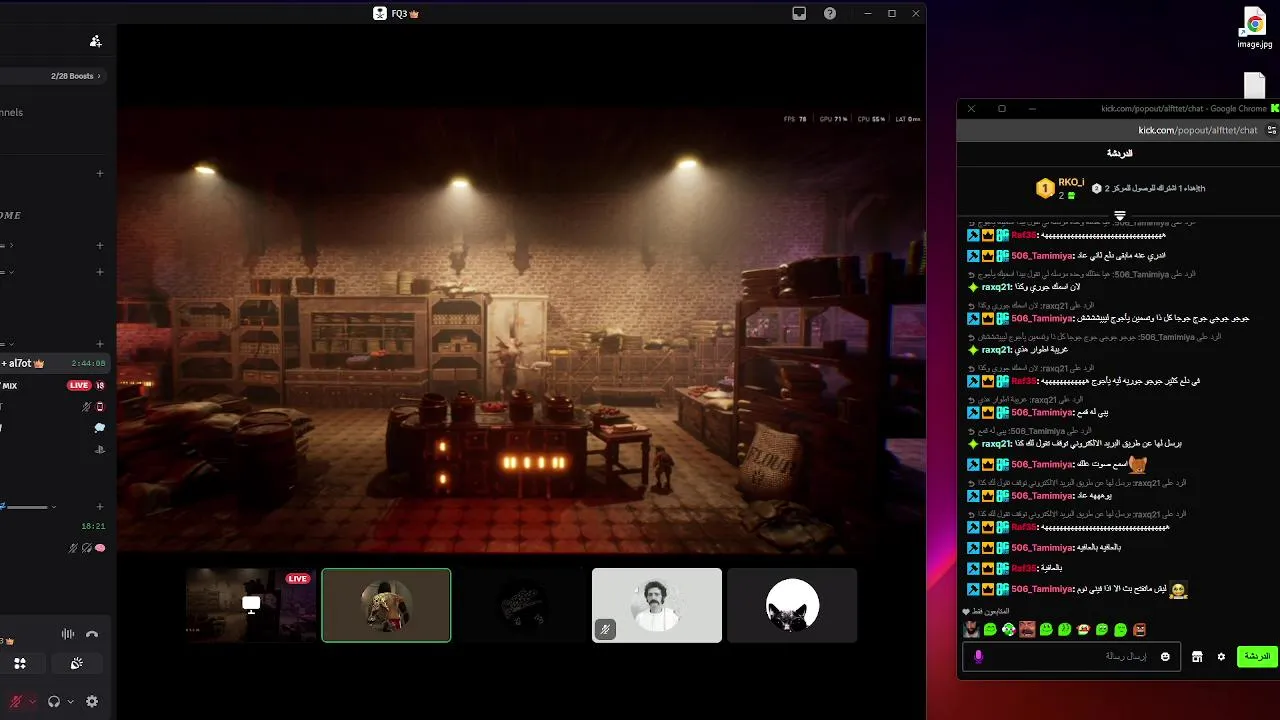Click the chat bubble icon beside voice user
This screenshot has width=1280, height=720.
click(x=100, y=428)
